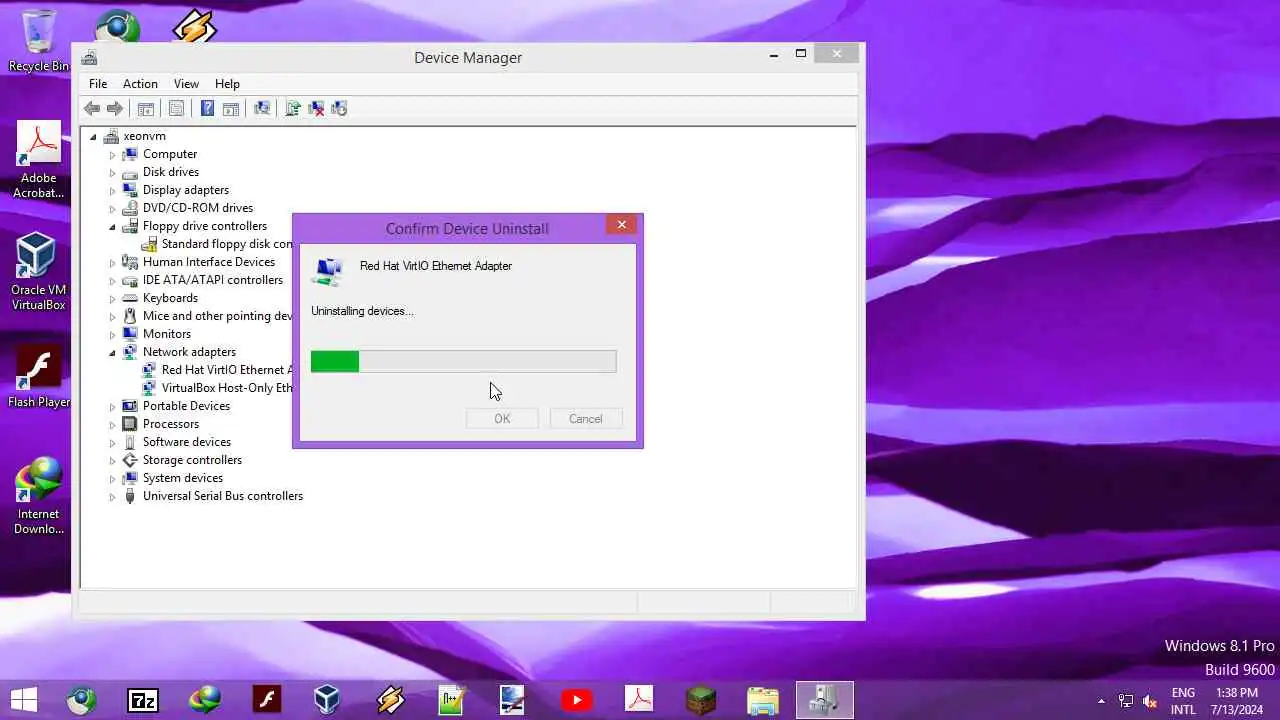Select the Oracle VM VirtualBox desktop shortcut

(x=38, y=272)
